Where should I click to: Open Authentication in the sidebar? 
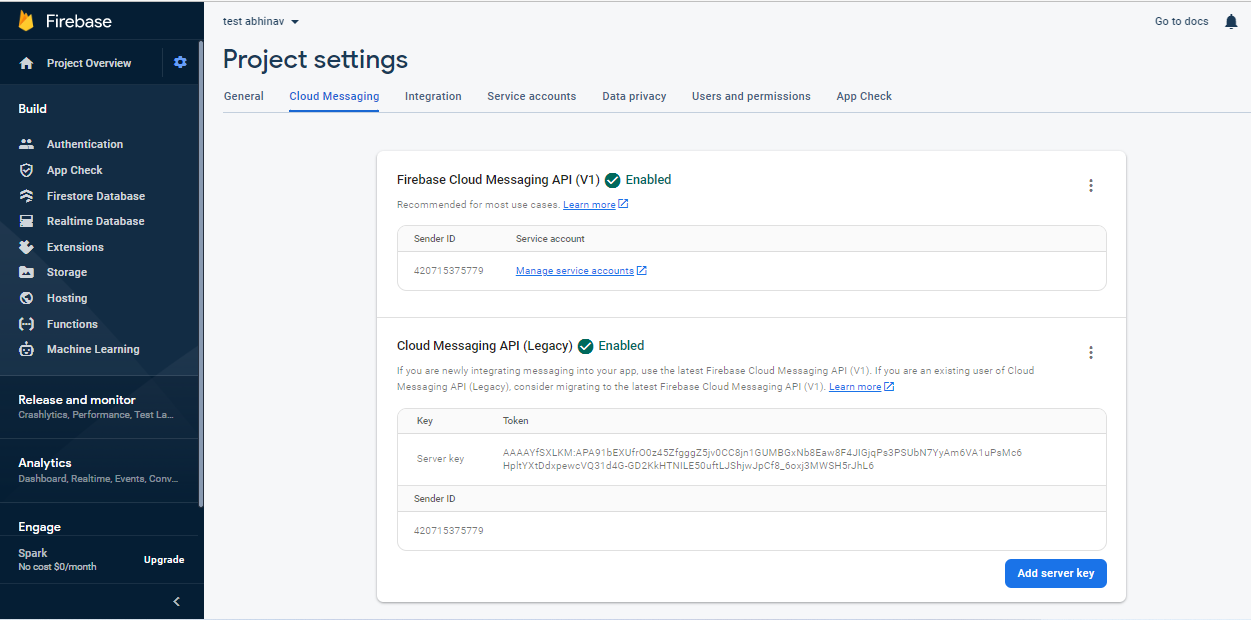click(85, 144)
